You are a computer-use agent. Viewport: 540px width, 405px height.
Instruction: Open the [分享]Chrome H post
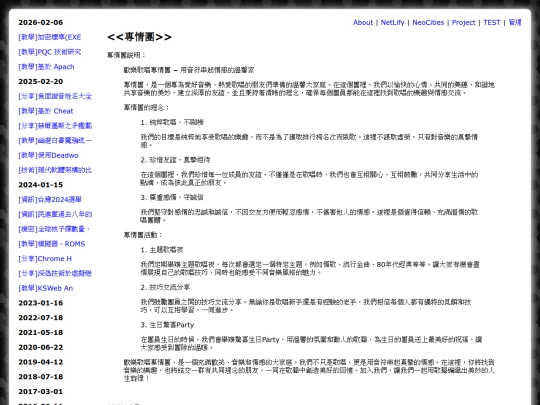click(x=45, y=259)
